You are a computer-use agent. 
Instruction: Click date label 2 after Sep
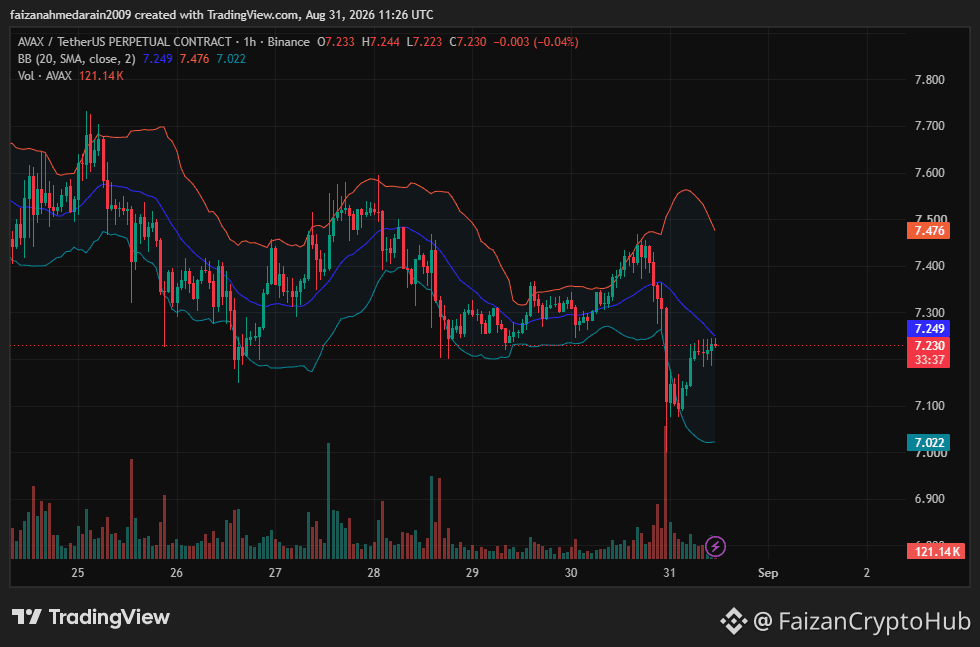(866, 573)
